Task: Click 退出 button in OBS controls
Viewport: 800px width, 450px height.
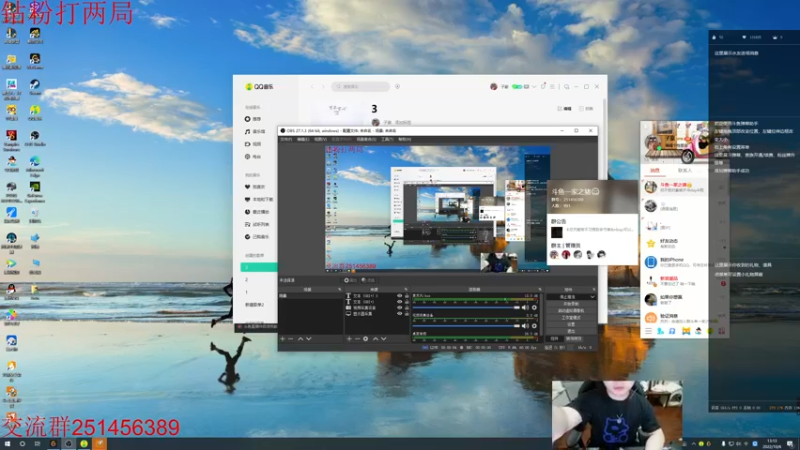Action: pos(571,331)
